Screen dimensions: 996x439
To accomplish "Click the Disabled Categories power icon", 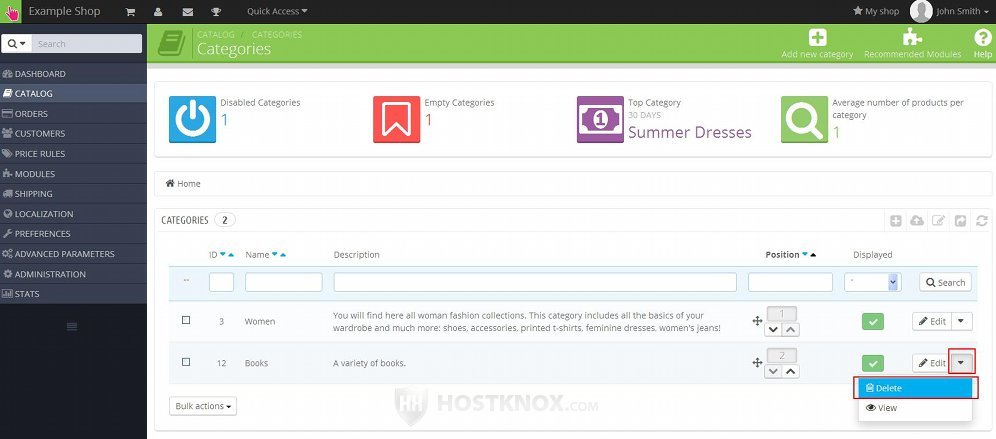I will pyautogui.click(x=192, y=119).
